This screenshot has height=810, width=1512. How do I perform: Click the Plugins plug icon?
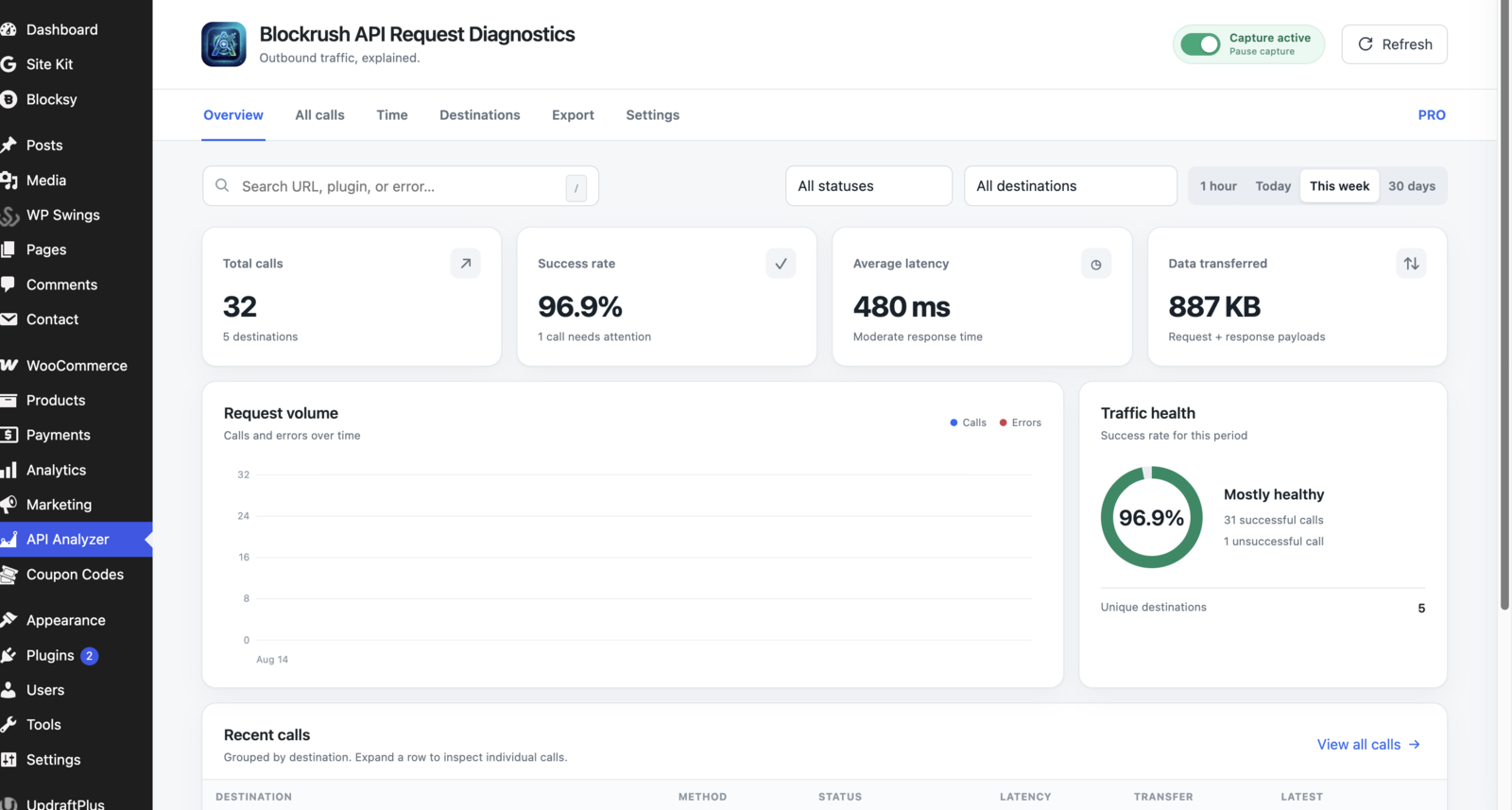pos(9,655)
